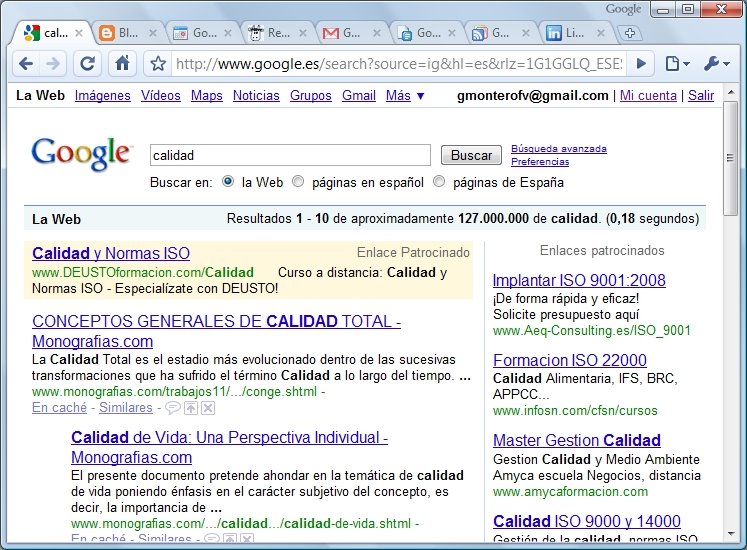The width and height of the screenshot is (747, 550).
Task: Select 'páginas de España' radio button
Action: pyautogui.click(x=439, y=182)
